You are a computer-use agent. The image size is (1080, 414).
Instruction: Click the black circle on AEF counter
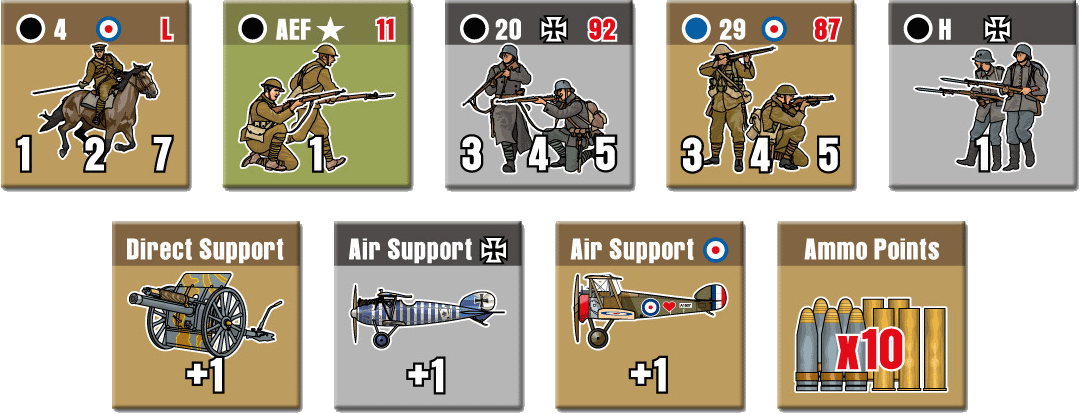point(253,30)
